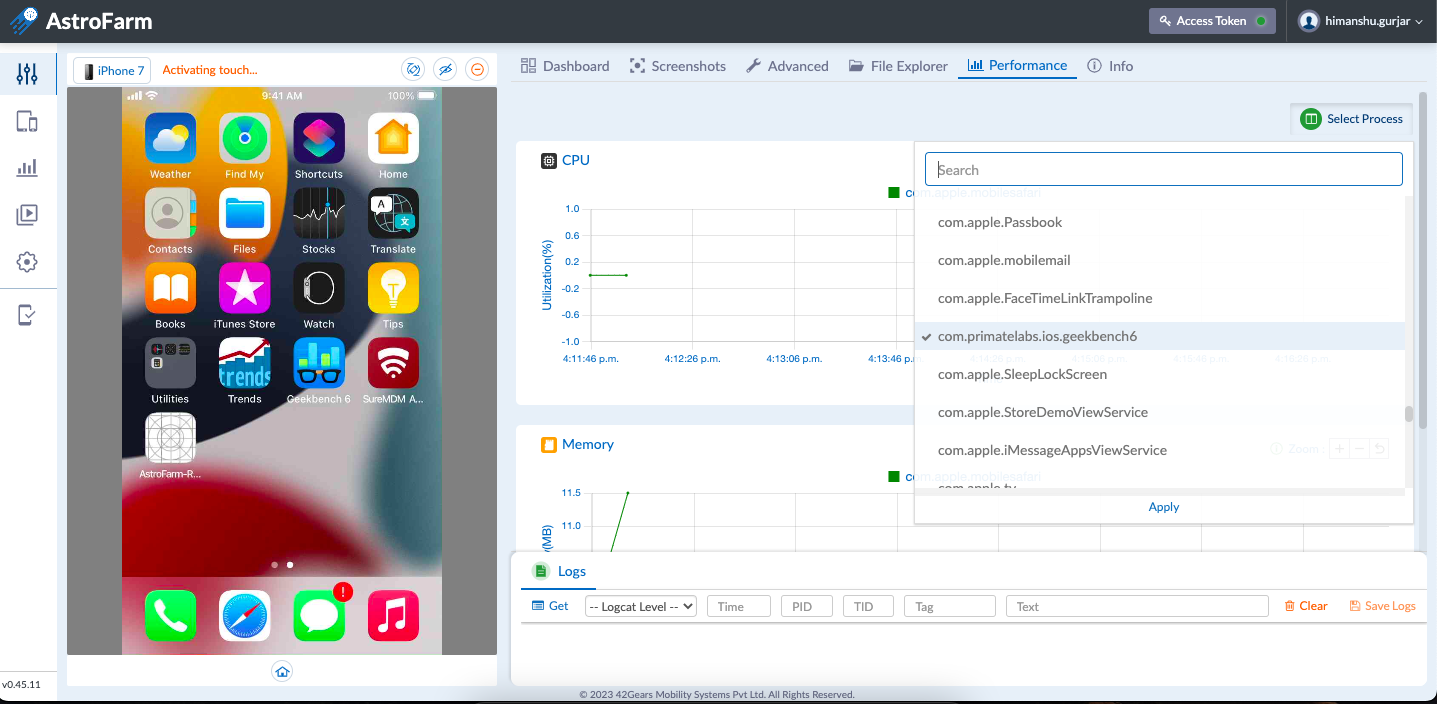1437x704 pixels.
Task: Open Messages app in the dock
Action: tap(319, 615)
